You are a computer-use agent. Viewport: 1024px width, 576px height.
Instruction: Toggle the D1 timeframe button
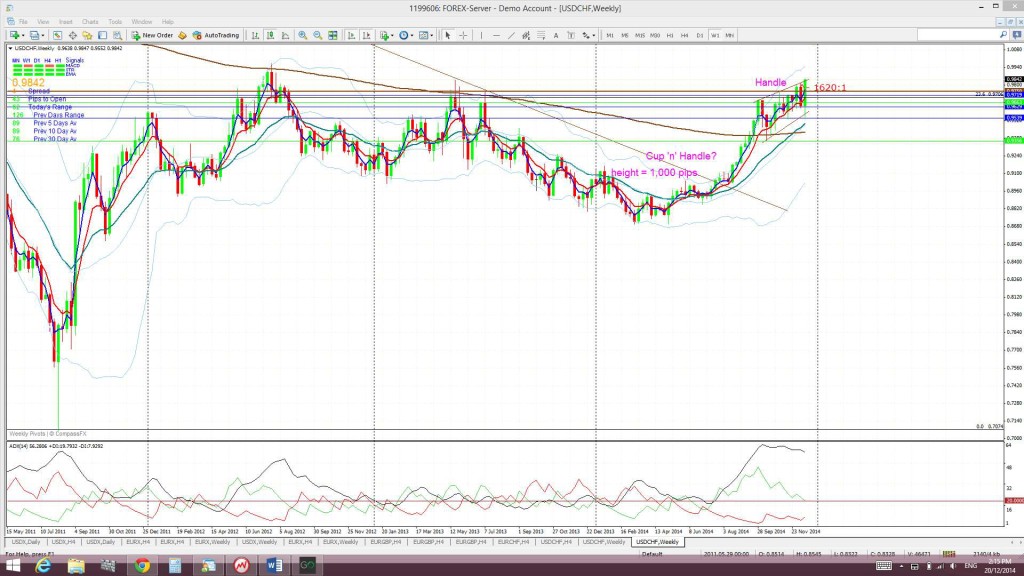click(x=699, y=35)
